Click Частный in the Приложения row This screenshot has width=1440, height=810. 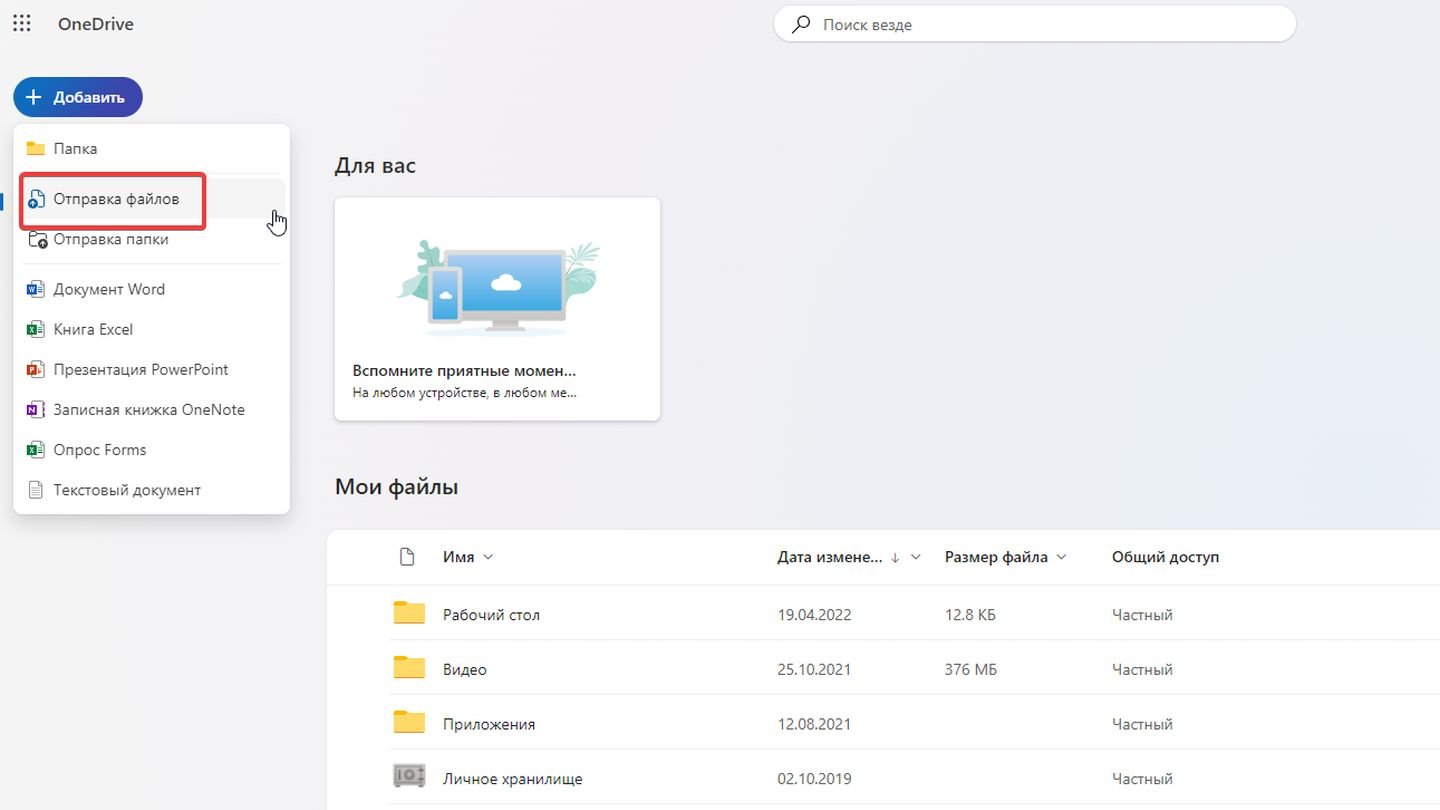(1142, 724)
